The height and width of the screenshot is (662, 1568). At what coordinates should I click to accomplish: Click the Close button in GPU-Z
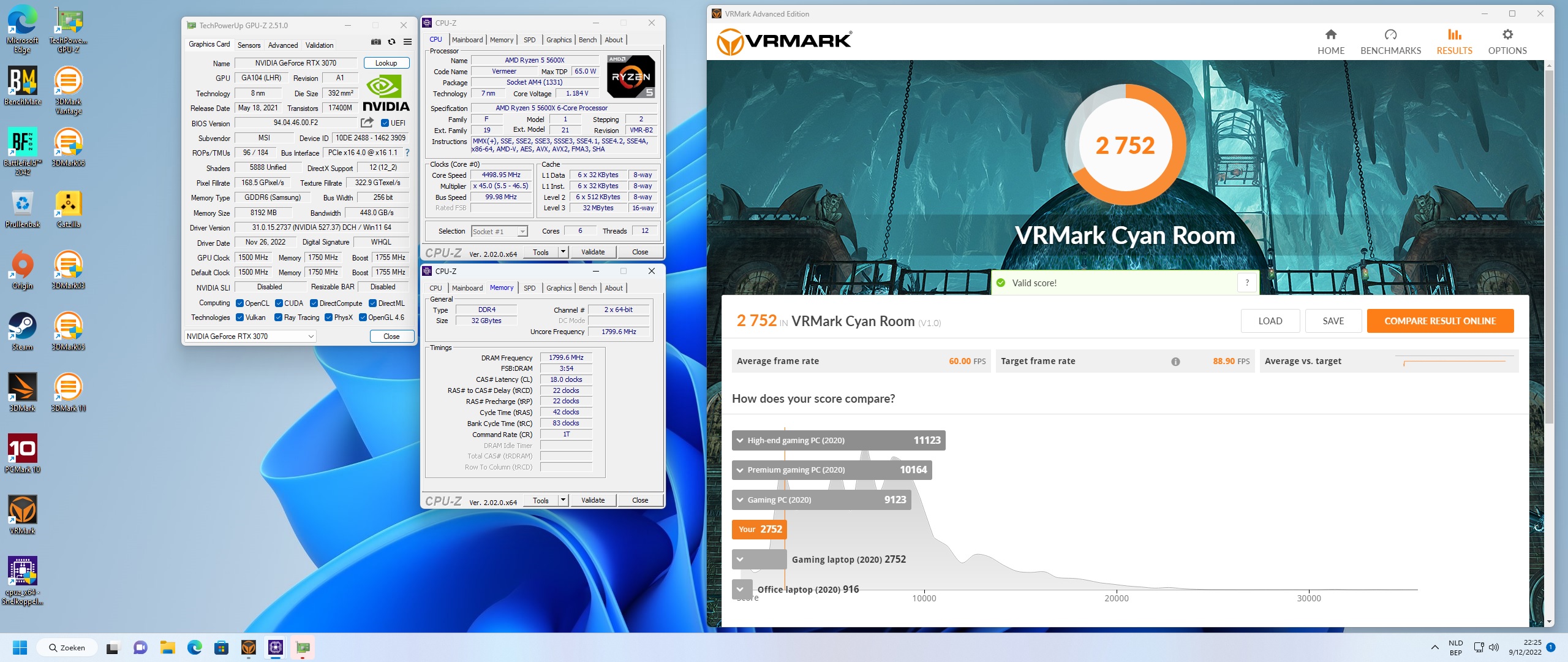[x=392, y=337]
